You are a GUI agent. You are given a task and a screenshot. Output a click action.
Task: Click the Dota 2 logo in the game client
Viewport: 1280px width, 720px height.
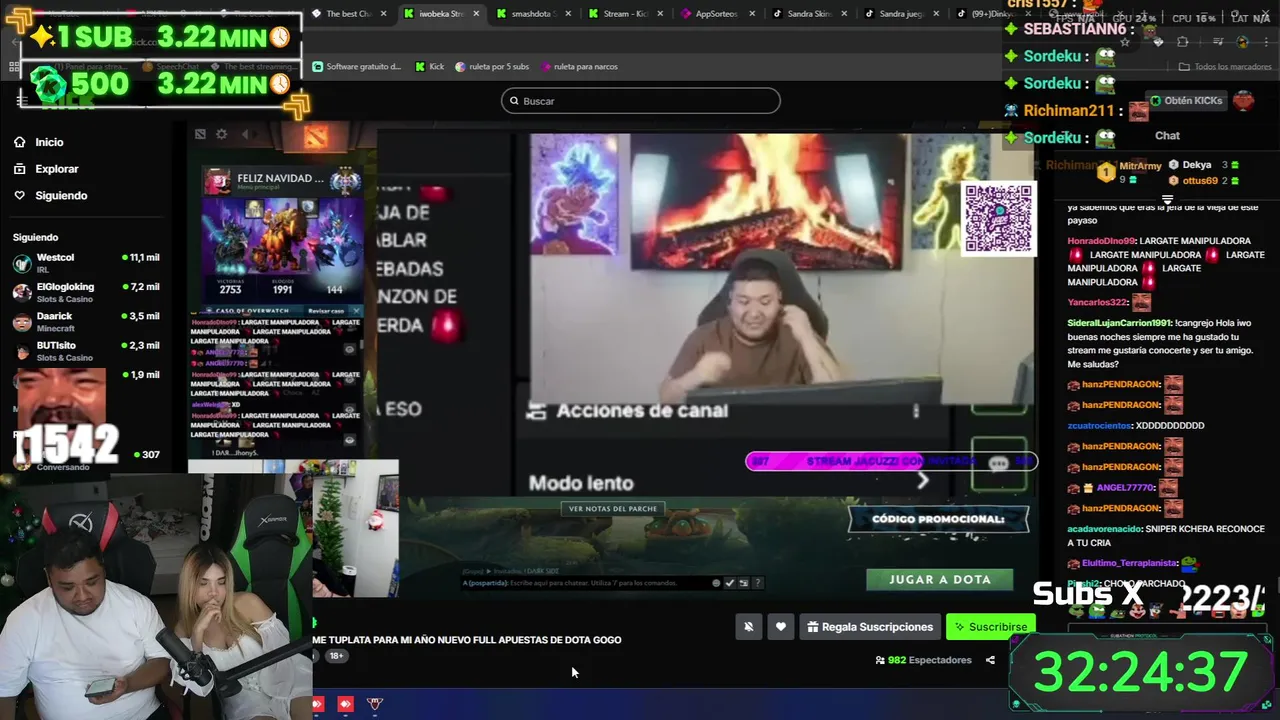pyautogui.click(x=316, y=138)
